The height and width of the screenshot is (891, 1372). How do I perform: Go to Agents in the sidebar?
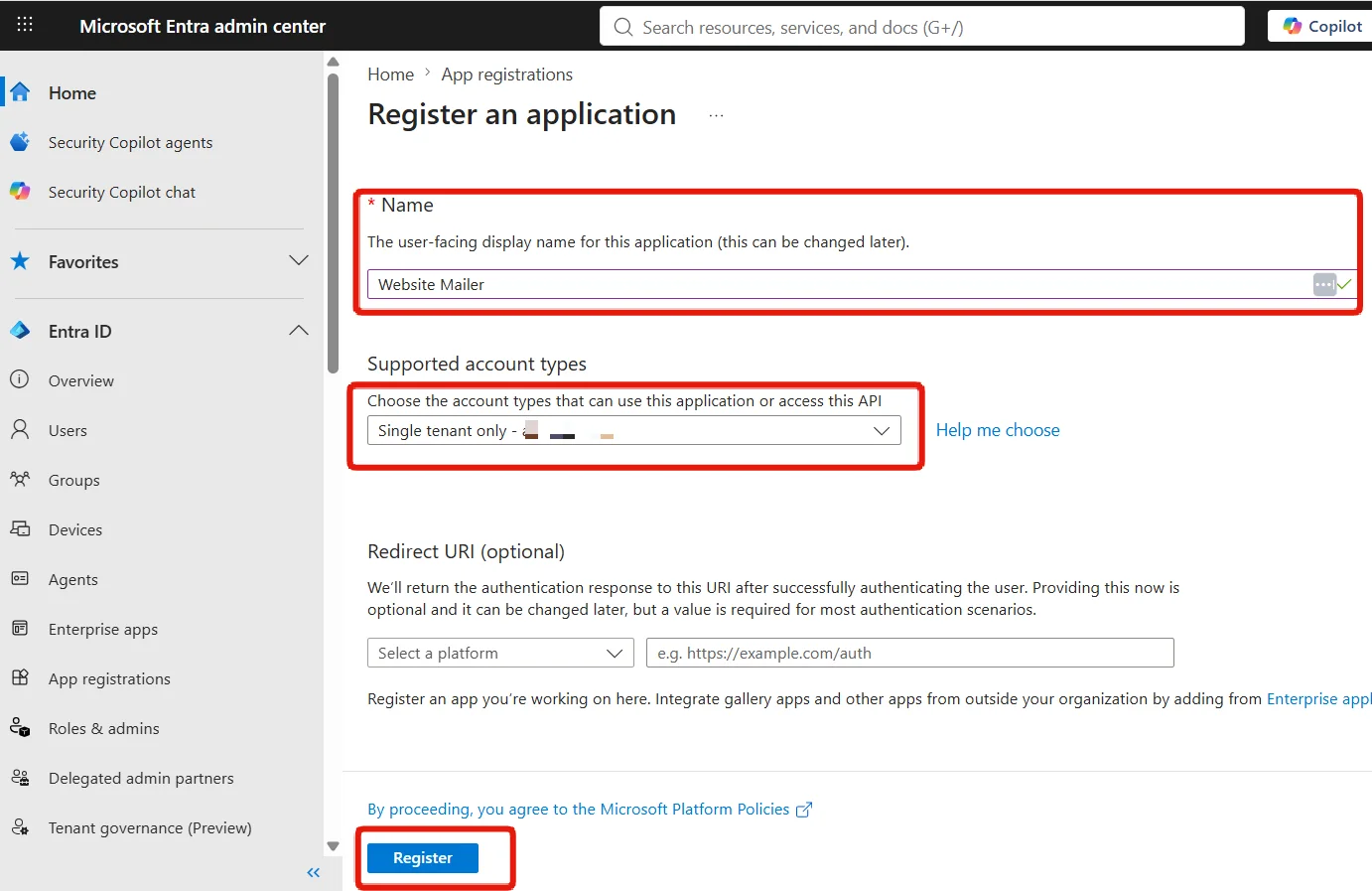click(73, 579)
